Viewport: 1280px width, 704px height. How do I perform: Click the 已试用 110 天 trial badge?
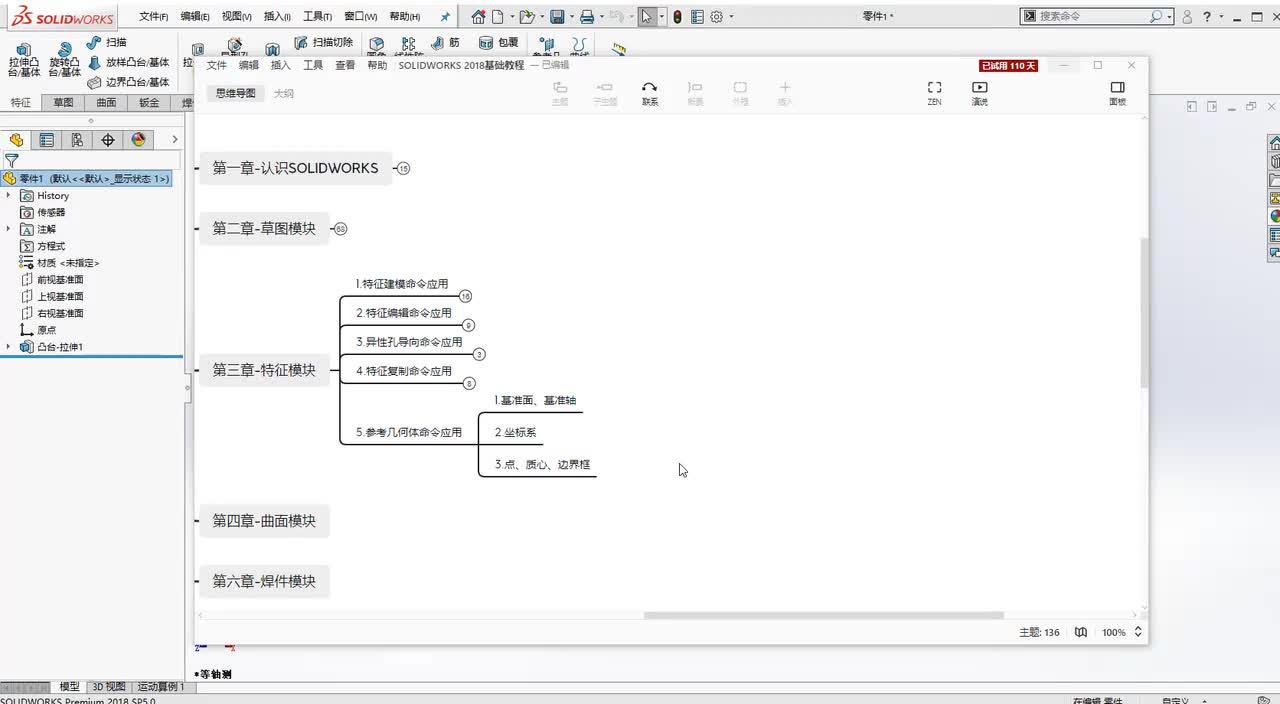point(1009,66)
